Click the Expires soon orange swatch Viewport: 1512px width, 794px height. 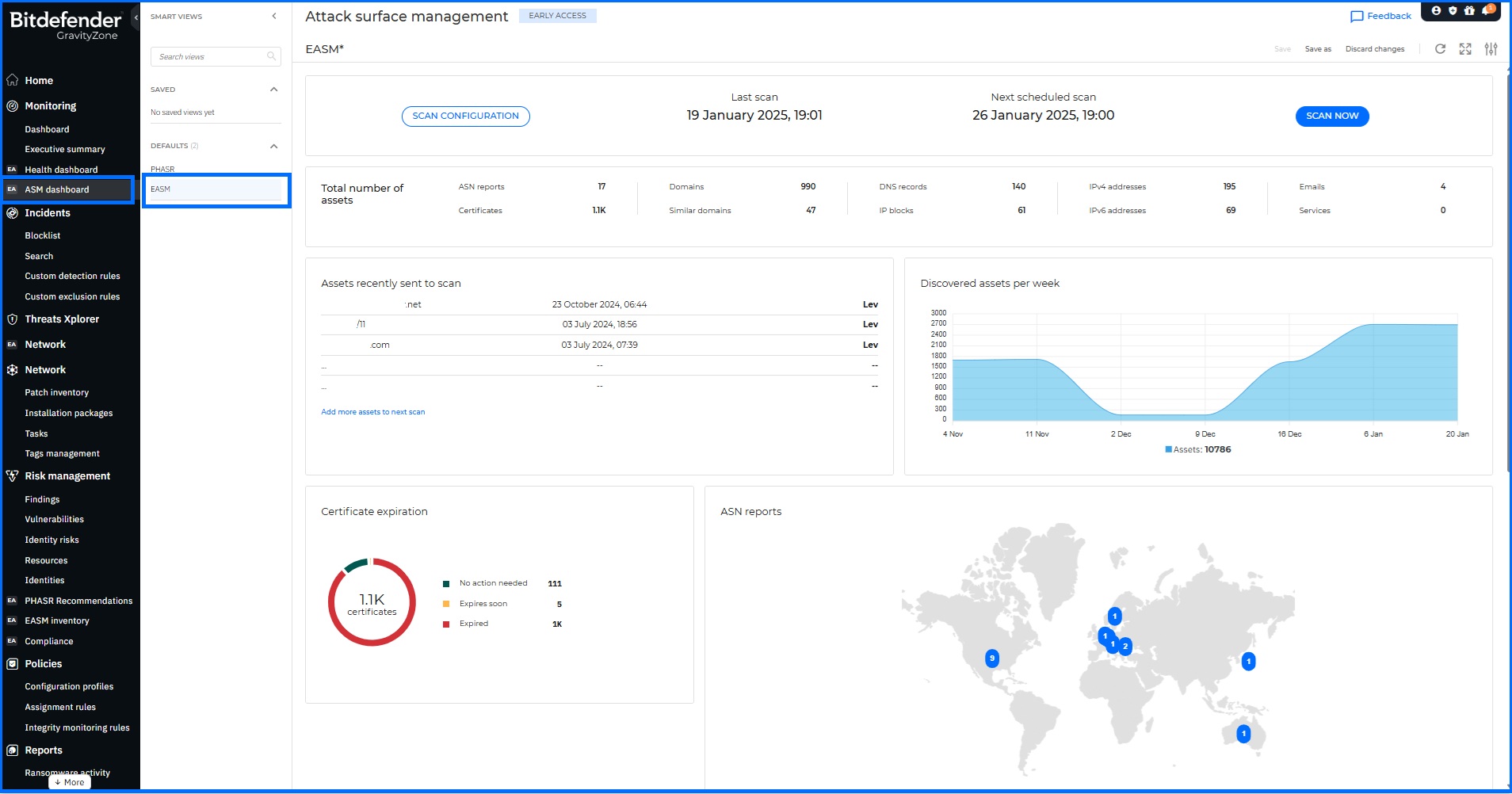(446, 604)
